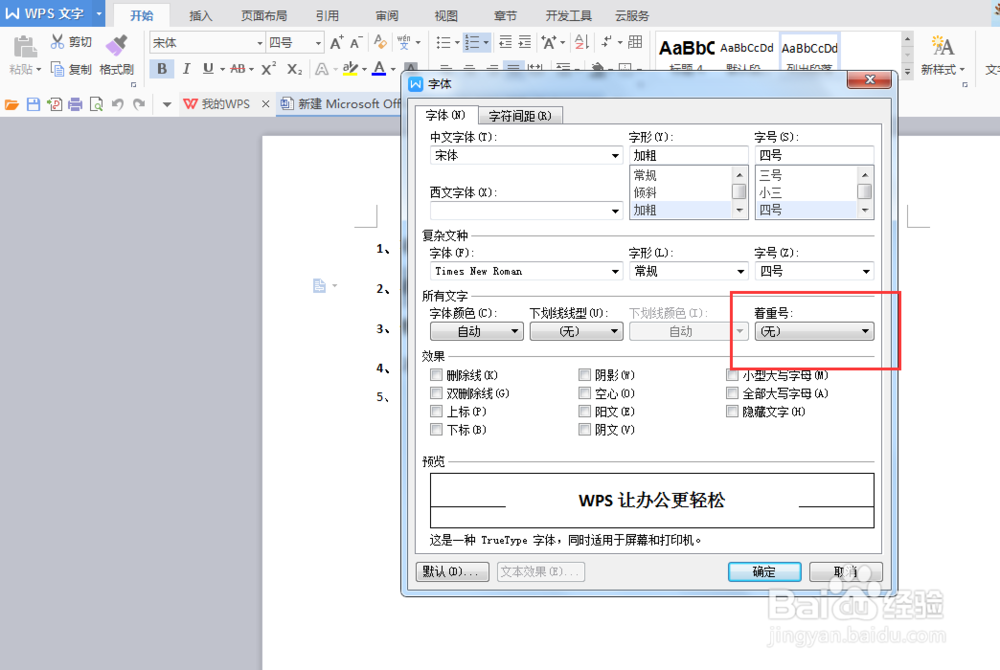Open complex script font dropdown Times New Roman

pyautogui.click(x=526, y=271)
